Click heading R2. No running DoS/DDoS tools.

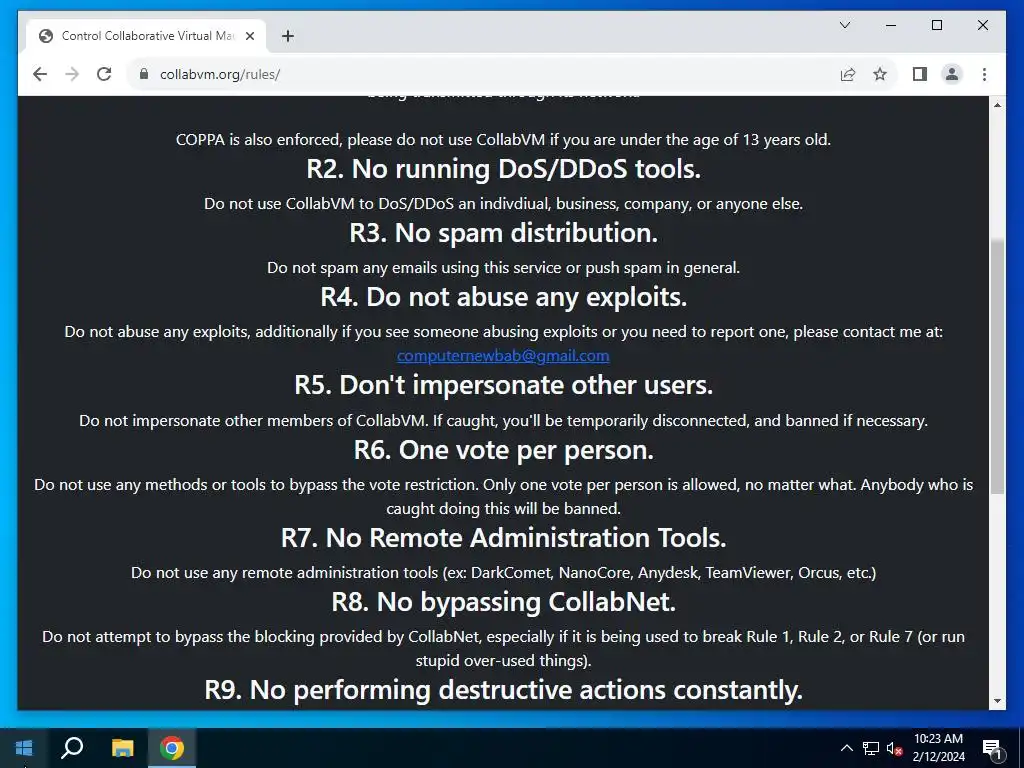[504, 169]
